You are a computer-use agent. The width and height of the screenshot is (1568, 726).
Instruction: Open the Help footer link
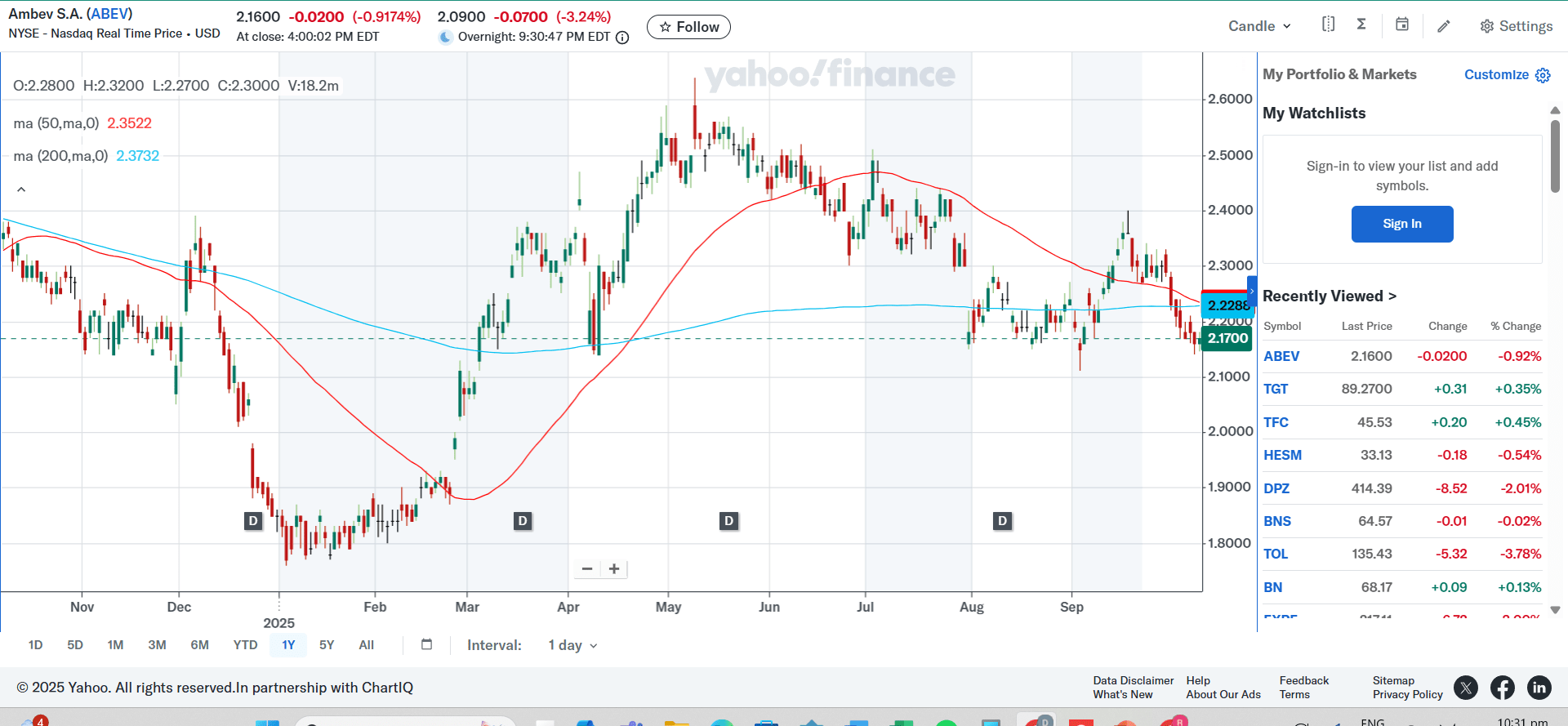pos(1198,680)
